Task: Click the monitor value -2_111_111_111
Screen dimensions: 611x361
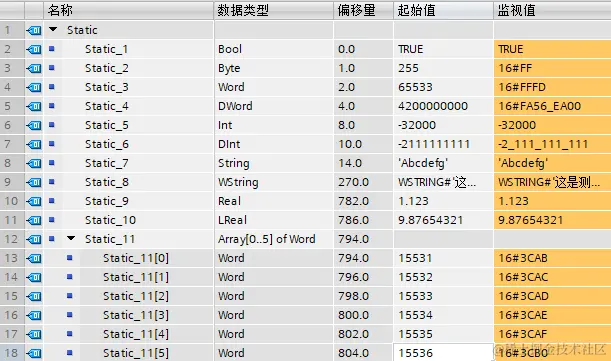Action: [x=543, y=144]
